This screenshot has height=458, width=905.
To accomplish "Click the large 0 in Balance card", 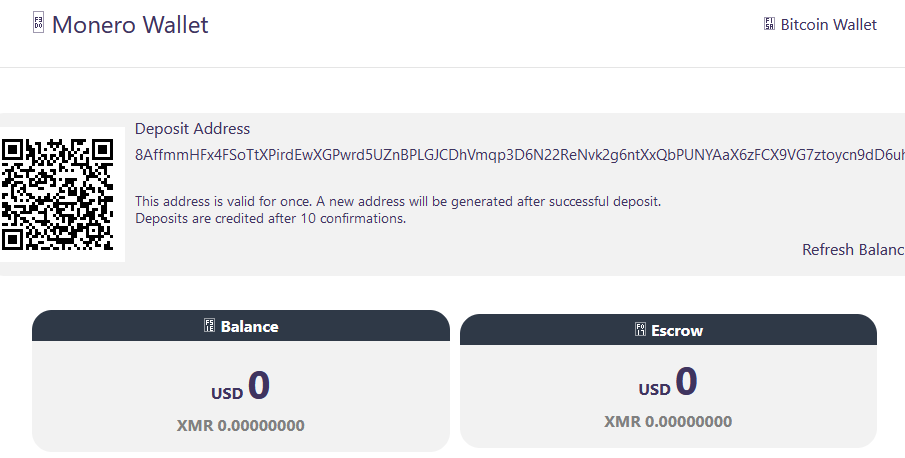I will (x=259, y=386).
